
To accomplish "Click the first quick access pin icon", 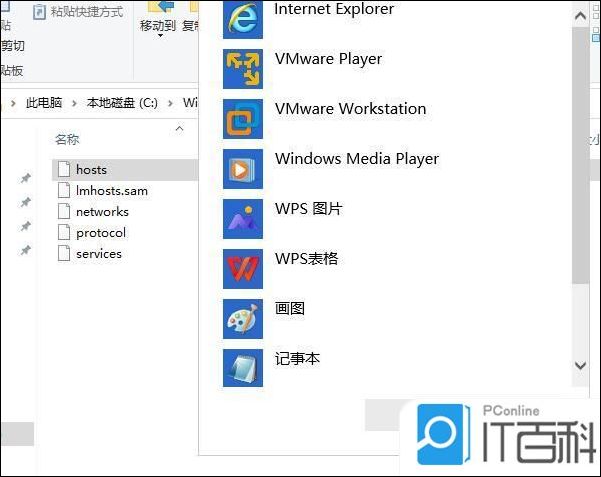I will tap(26, 178).
